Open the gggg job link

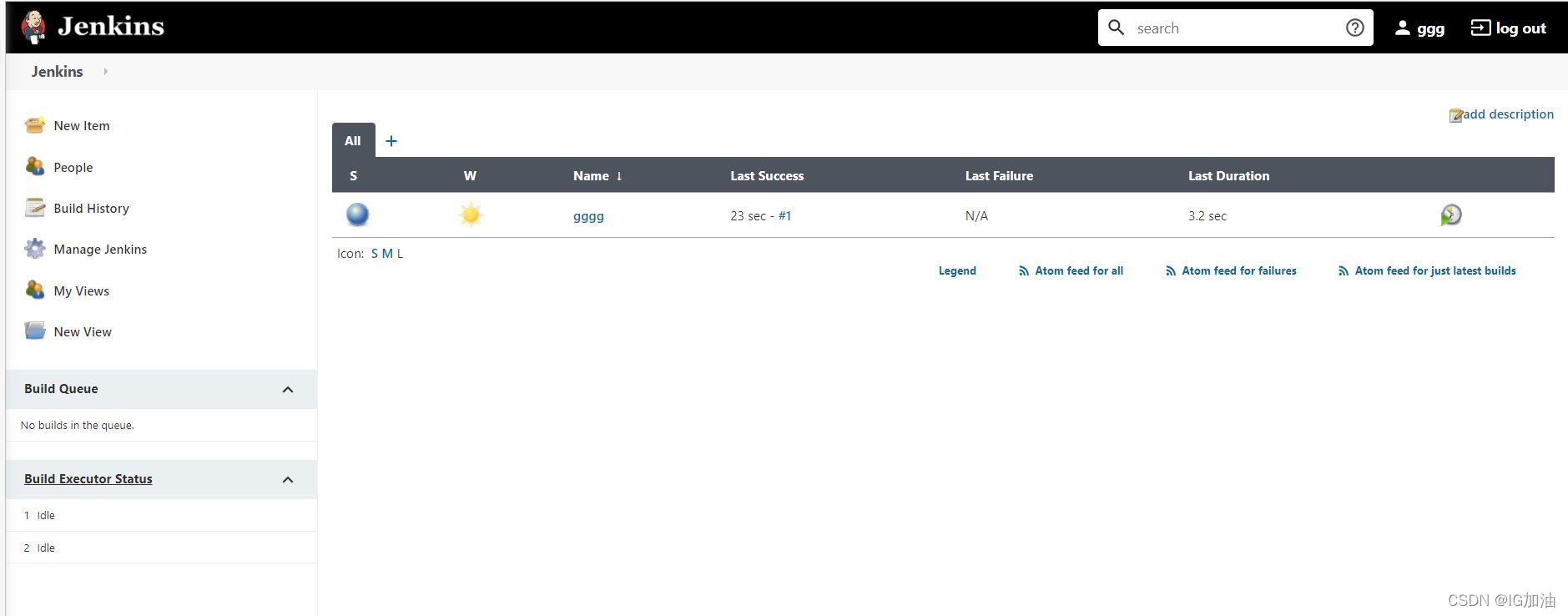click(588, 216)
